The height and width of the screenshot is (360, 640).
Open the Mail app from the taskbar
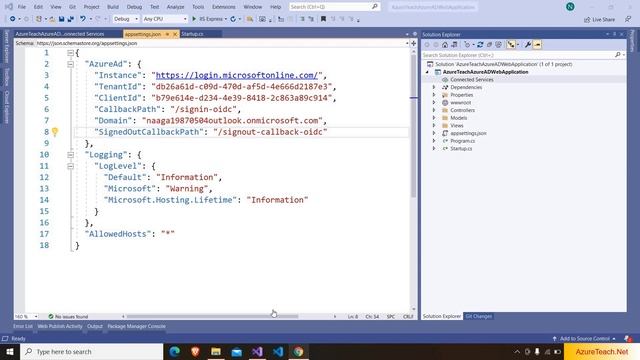point(236,351)
